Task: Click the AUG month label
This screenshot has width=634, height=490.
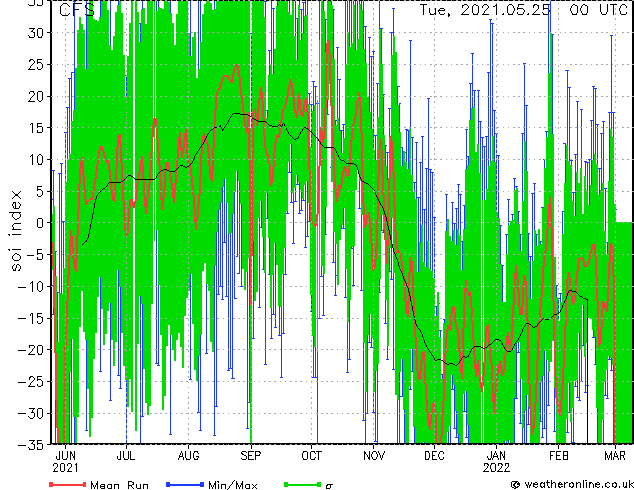Action: click(x=188, y=456)
